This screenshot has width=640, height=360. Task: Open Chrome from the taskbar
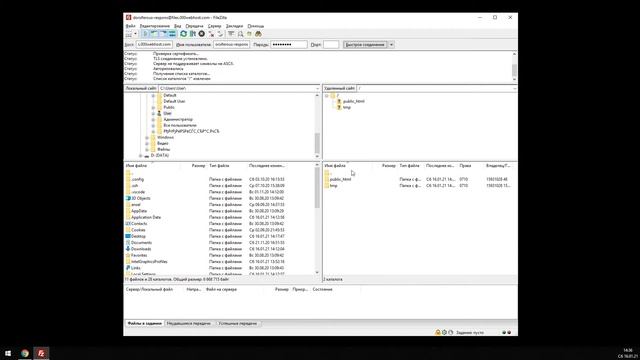click(x=25, y=353)
